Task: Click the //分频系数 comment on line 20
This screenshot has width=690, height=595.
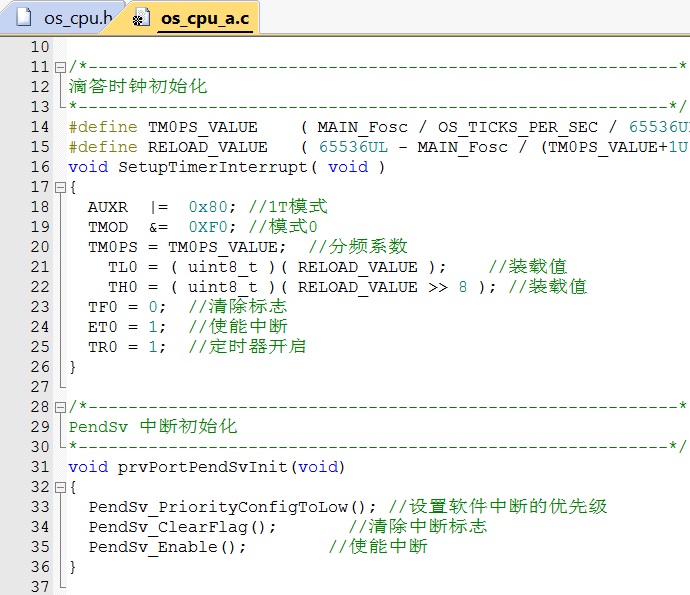Action: [x=358, y=246]
